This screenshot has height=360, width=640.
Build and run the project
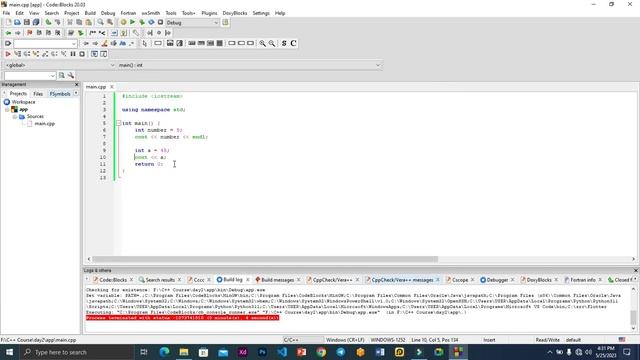coord(142,22)
